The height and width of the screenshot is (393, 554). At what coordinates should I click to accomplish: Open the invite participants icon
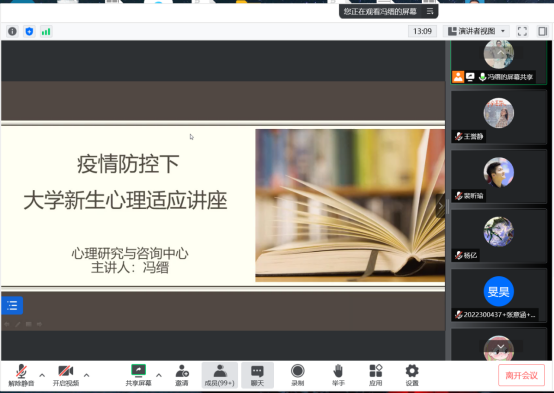(x=182, y=375)
